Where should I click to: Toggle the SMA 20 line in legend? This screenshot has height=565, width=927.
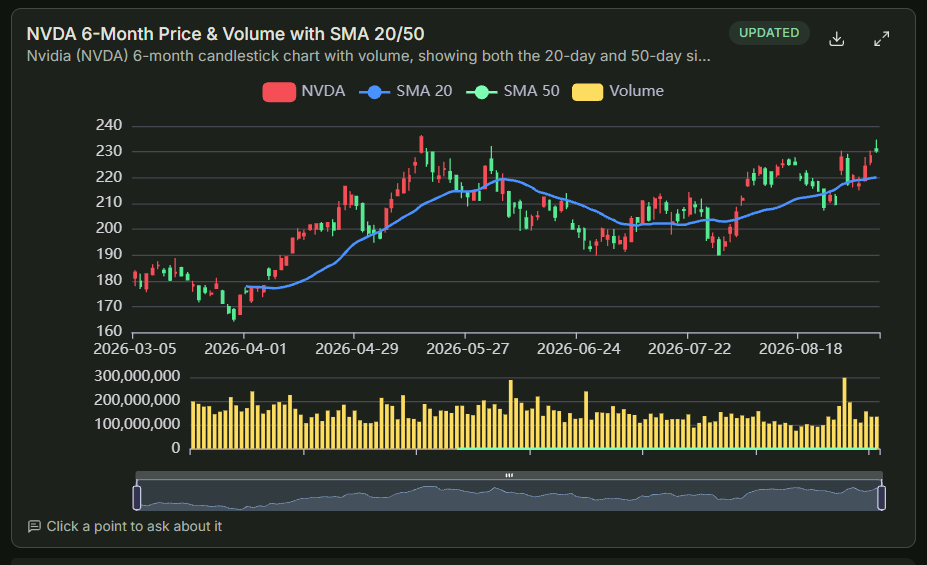pyautogui.click(x=406, y=92)
